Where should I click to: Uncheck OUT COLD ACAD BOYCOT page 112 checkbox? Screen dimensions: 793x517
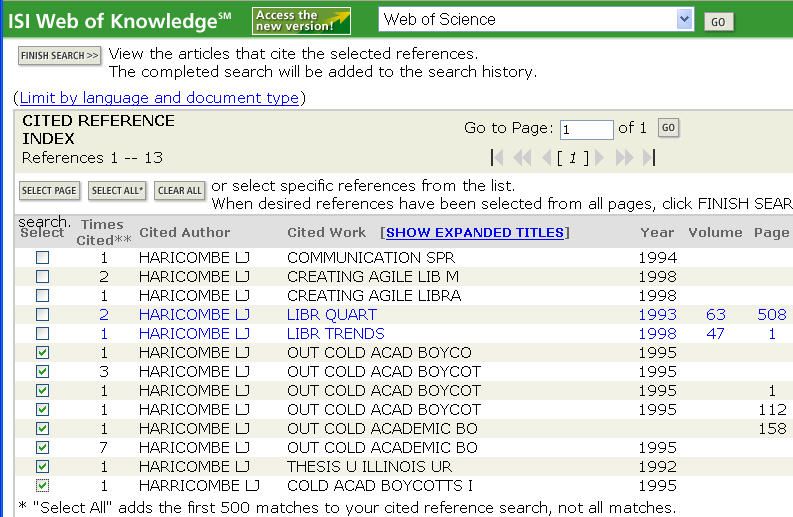(42, 409)
